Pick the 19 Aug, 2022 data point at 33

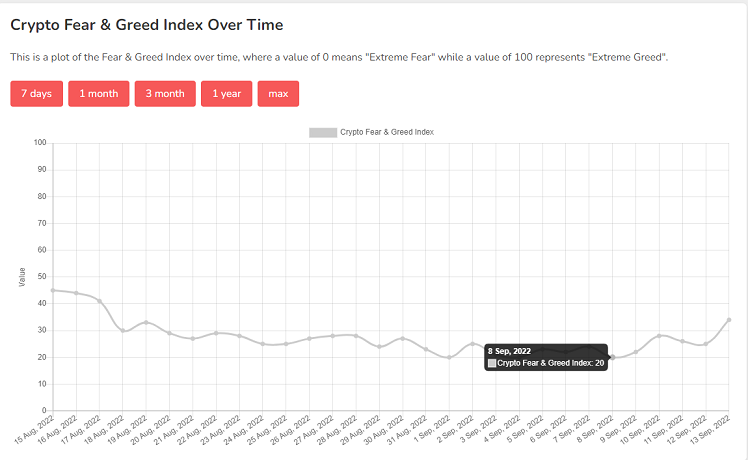click(x=146, y=322)
